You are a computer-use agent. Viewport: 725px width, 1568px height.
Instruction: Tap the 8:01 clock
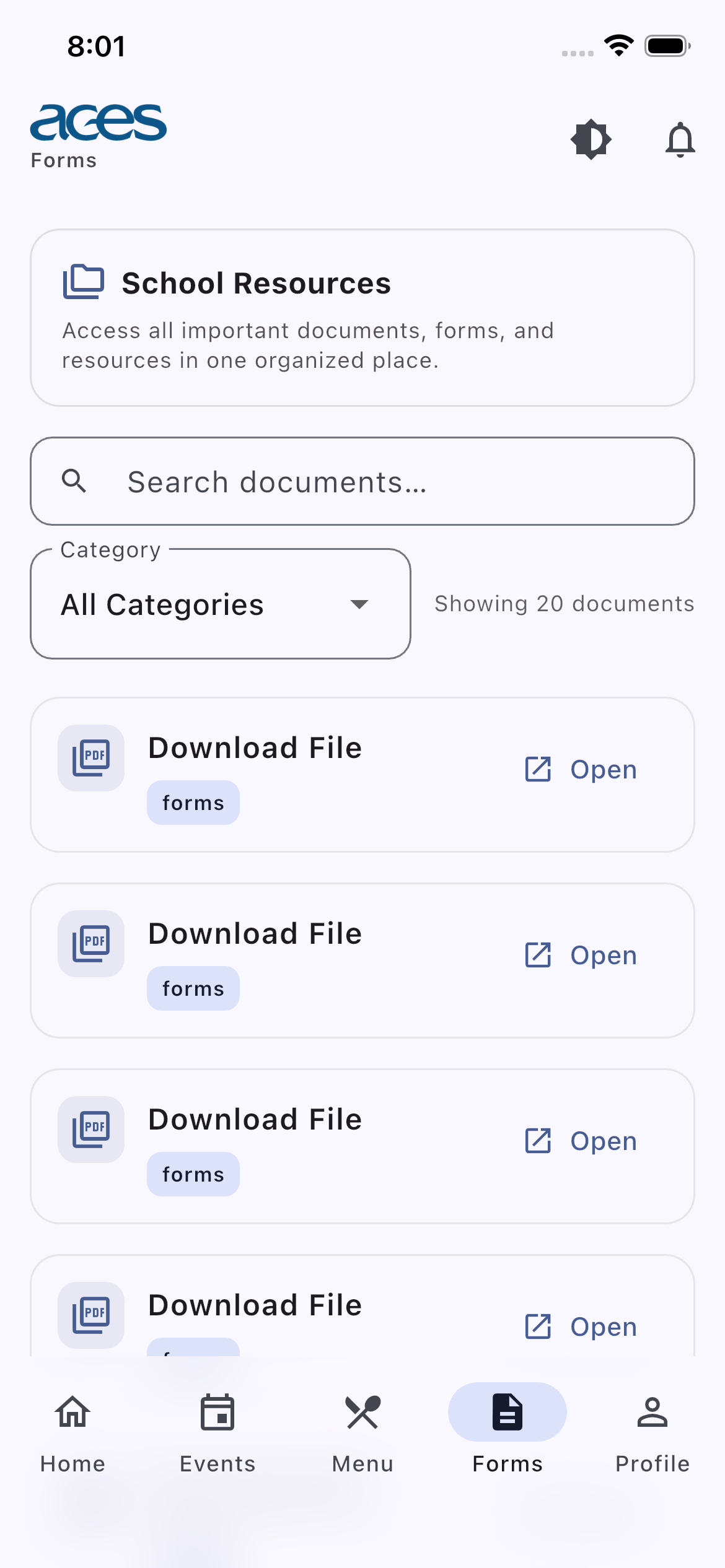coord(96,46)
